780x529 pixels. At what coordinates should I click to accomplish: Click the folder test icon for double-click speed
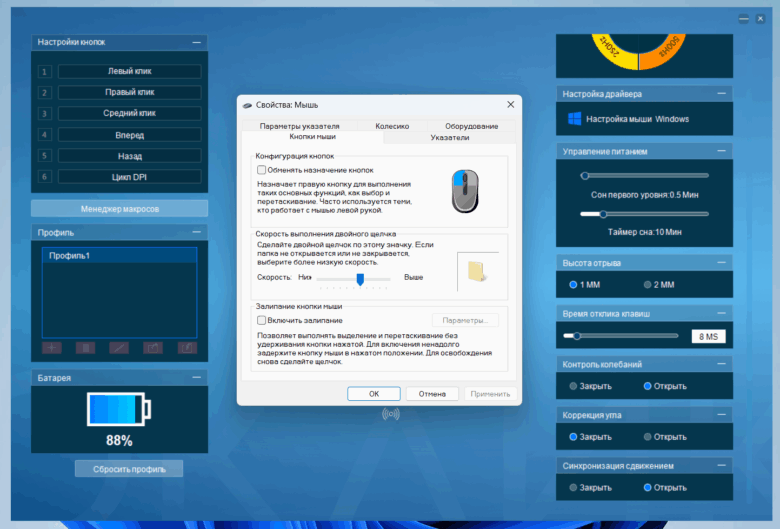pos(476,272)
